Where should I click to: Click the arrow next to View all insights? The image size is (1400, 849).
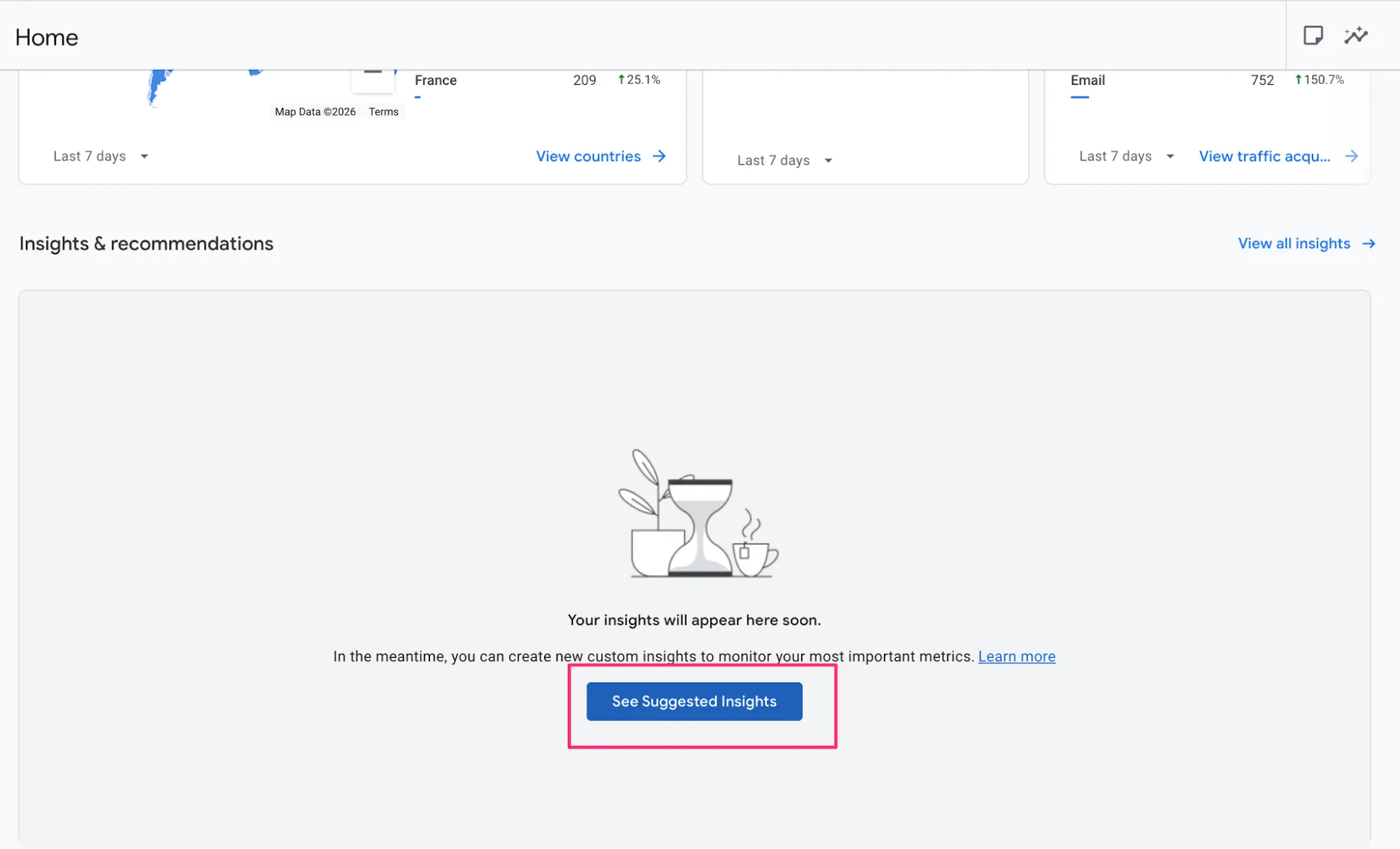1368,244
